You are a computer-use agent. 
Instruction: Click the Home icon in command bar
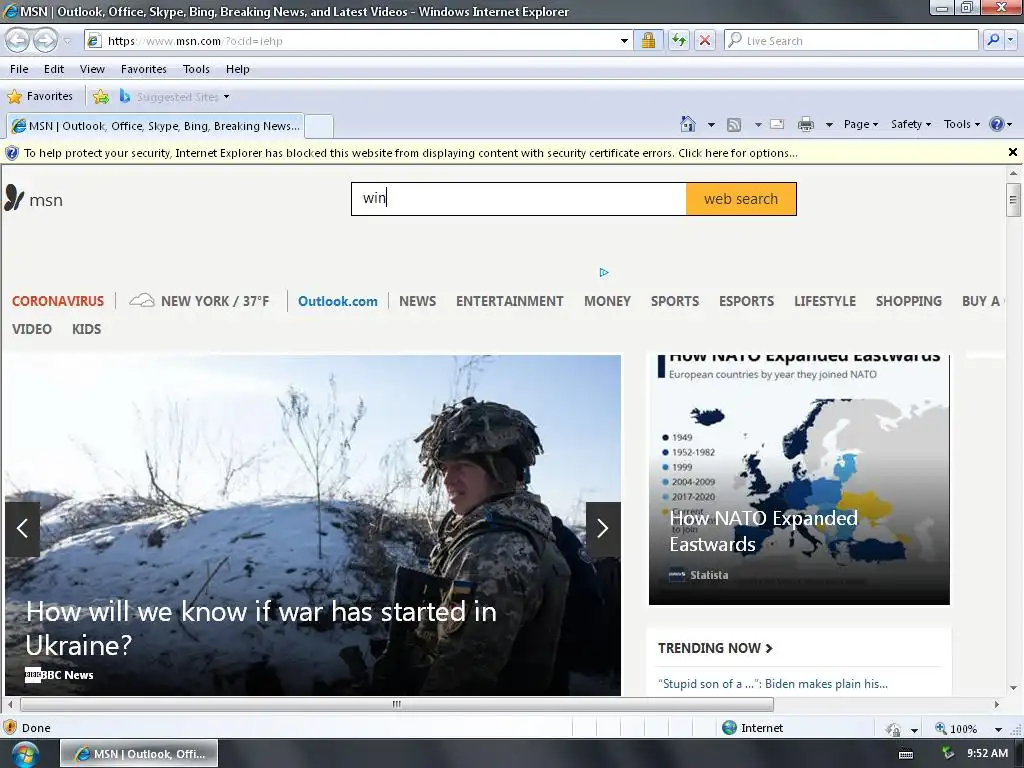(688, 124)
